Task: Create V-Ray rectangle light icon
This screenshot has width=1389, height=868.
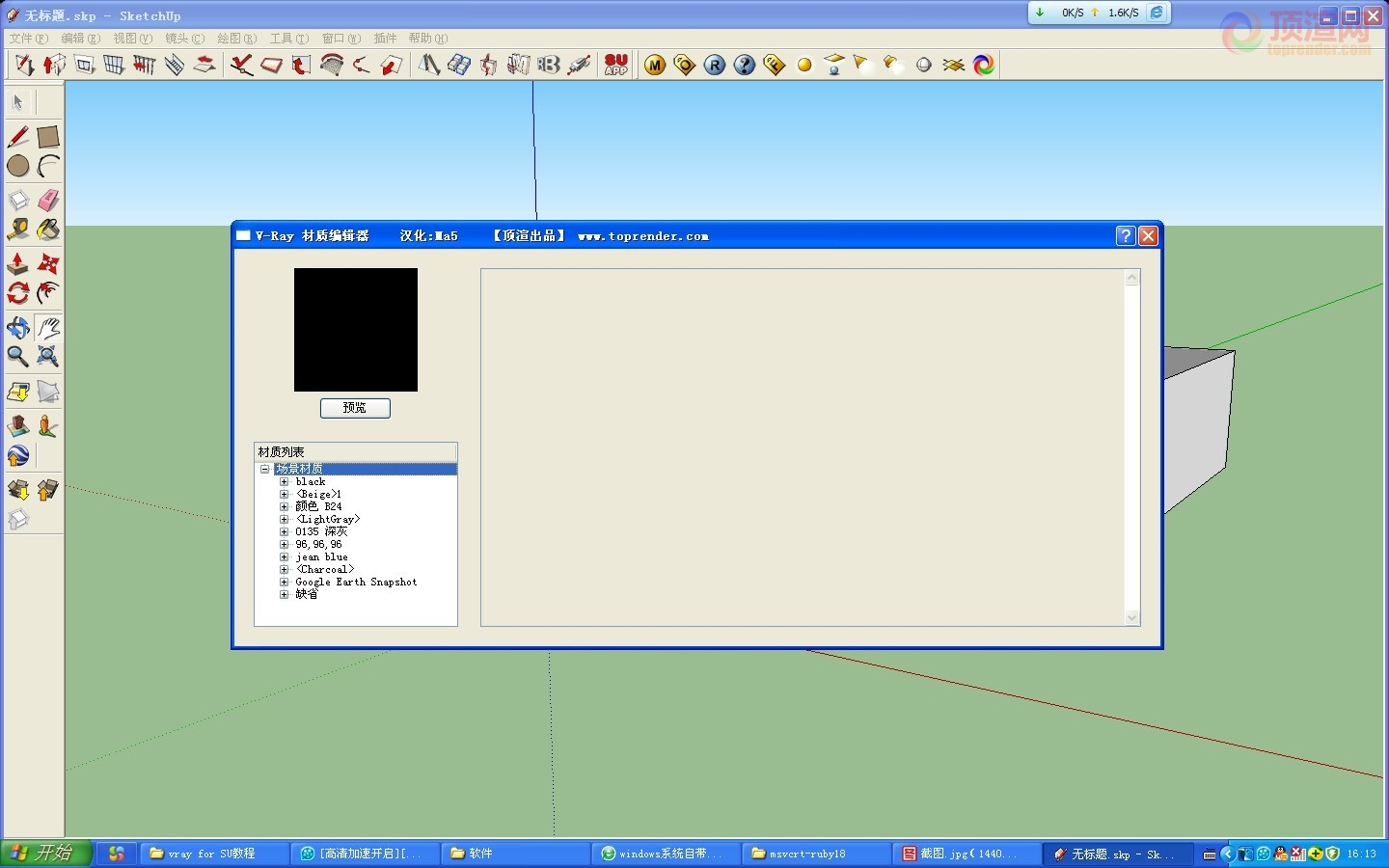Action: coord(834,65)
